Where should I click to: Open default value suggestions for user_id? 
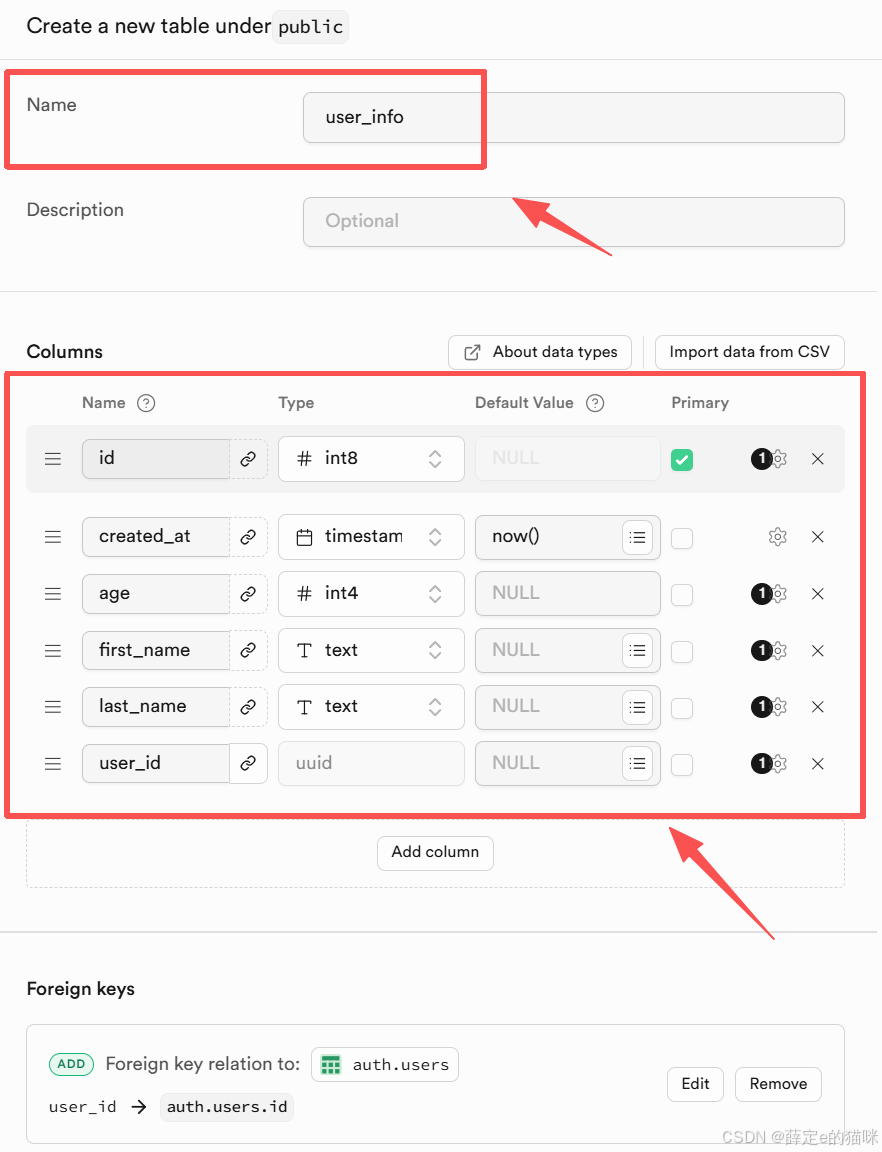click(x=637, y=764)
